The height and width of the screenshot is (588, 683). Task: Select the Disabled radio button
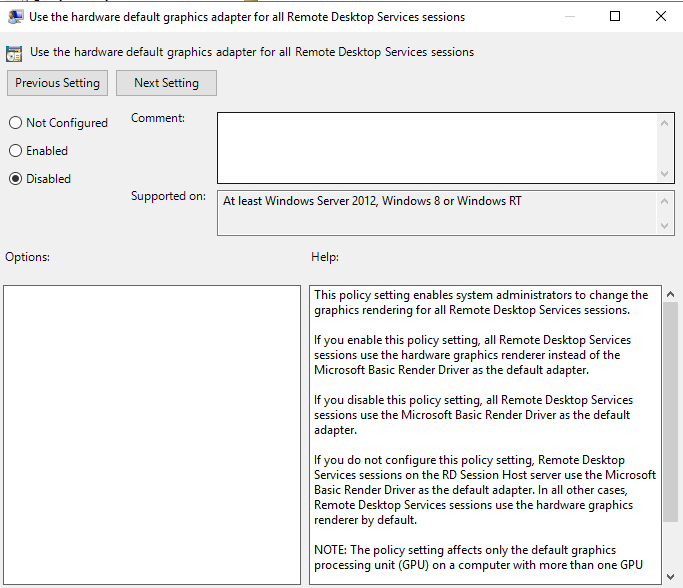click(15, 179)
